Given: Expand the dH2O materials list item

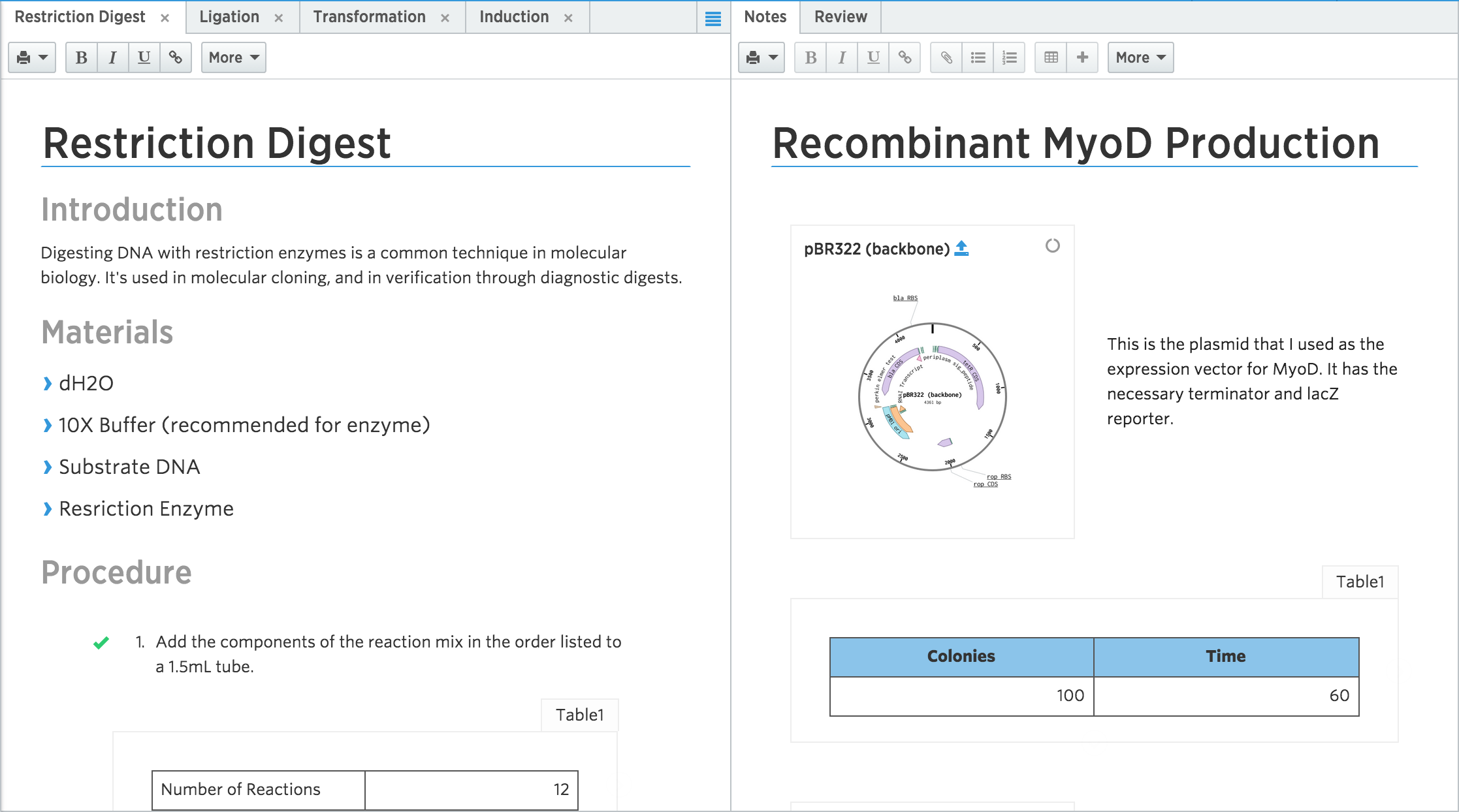Looking at the screenshot, I should point(48,383).
